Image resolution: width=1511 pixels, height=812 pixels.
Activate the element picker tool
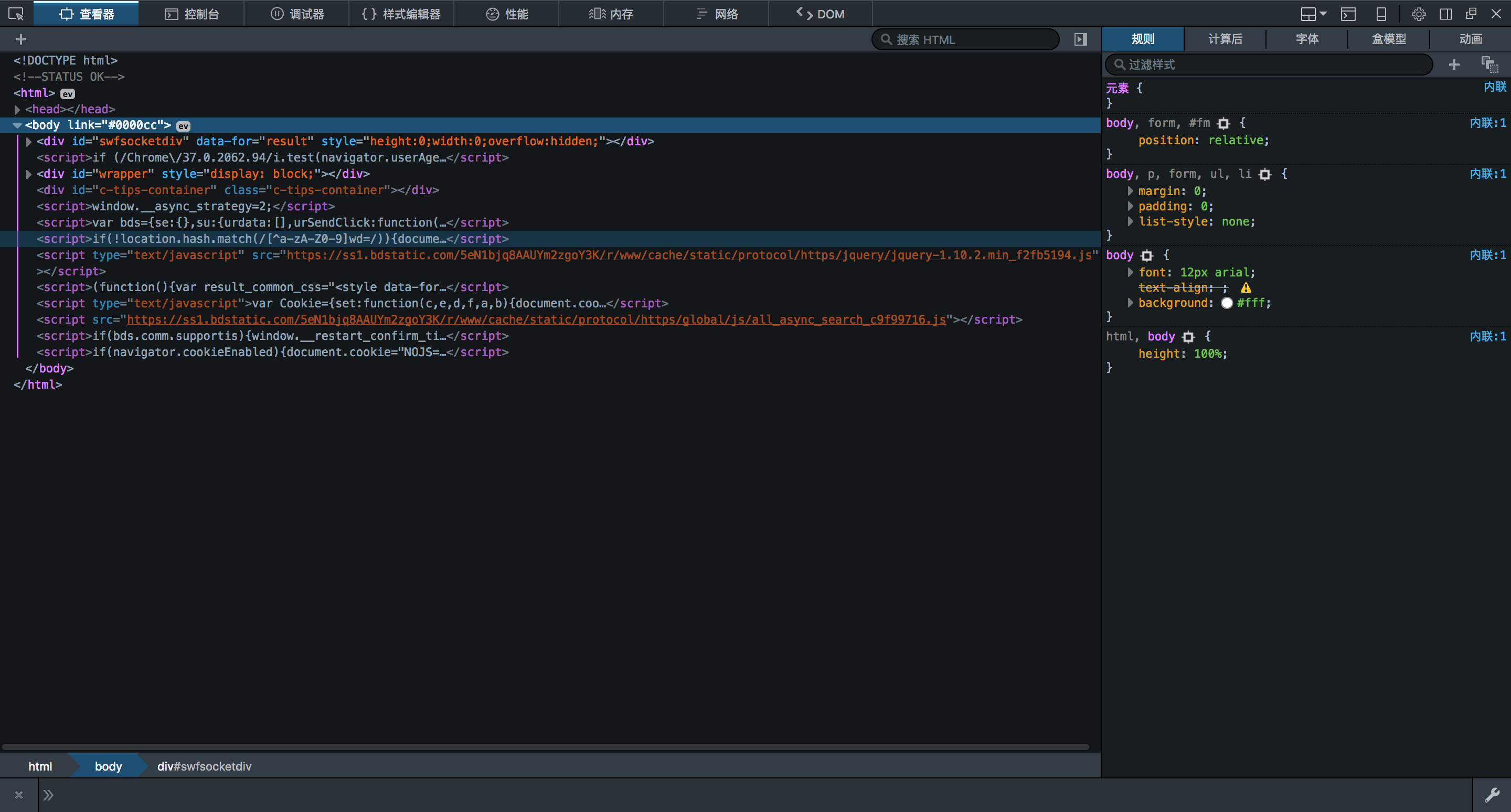pos(16,14)
